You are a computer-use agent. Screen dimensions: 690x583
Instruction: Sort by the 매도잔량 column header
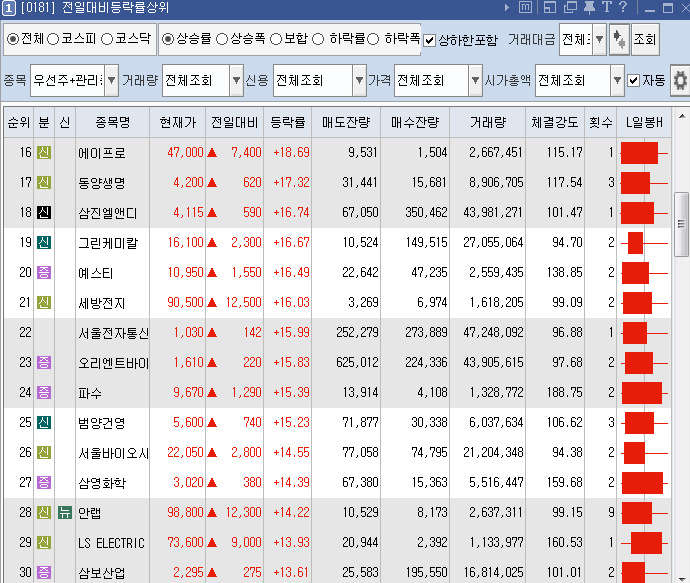[x=346, y=122]
